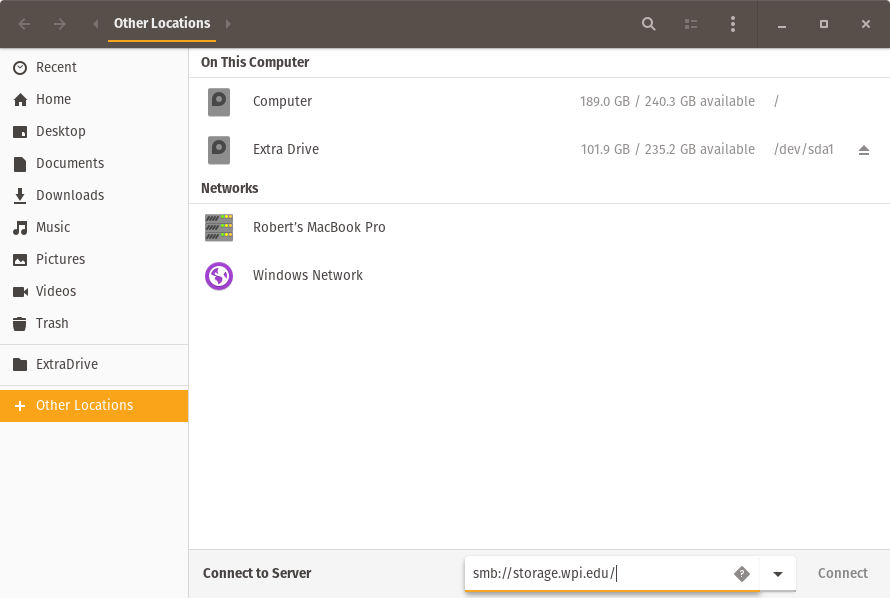Open the Computer drive icon
Image resolution: width=890 pixels, height=598 pixels.
[x=219, y=101]
